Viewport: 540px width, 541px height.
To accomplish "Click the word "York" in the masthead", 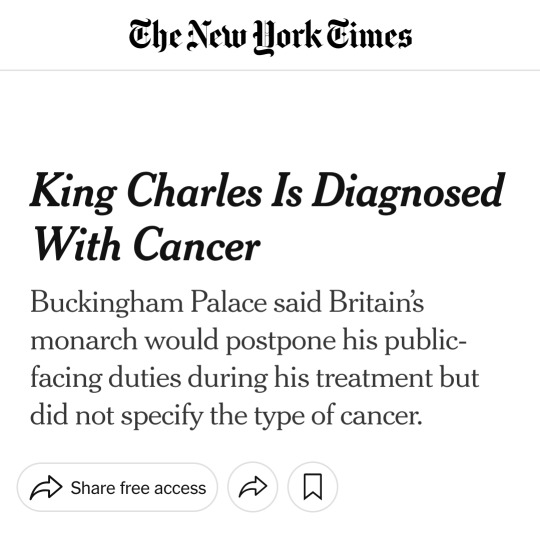I will coord(287,37).
